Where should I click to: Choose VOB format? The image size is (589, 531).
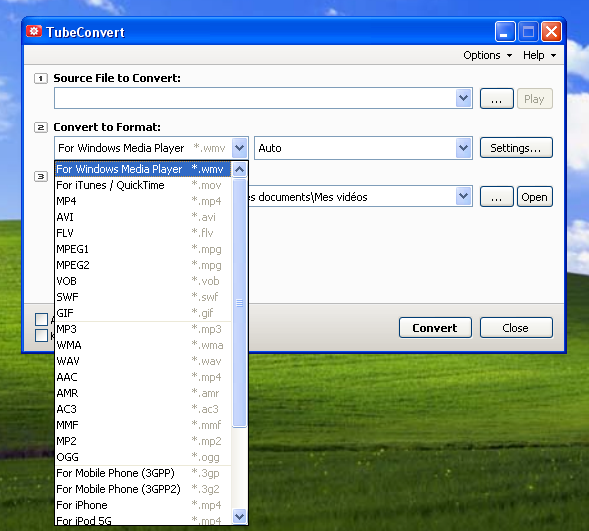143,281
